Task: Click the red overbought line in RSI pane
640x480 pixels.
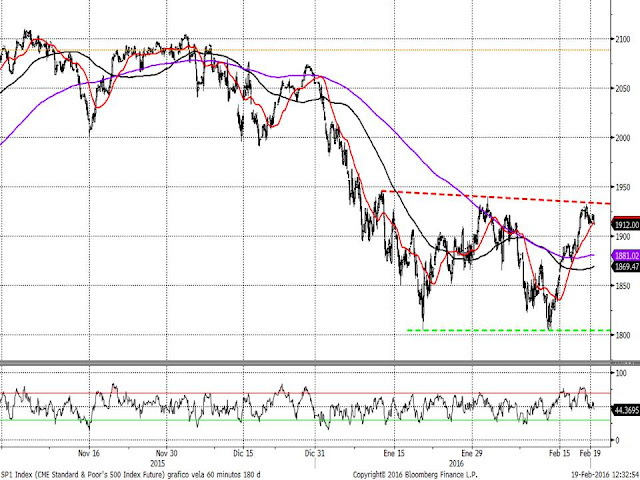Action: point(305,393)
